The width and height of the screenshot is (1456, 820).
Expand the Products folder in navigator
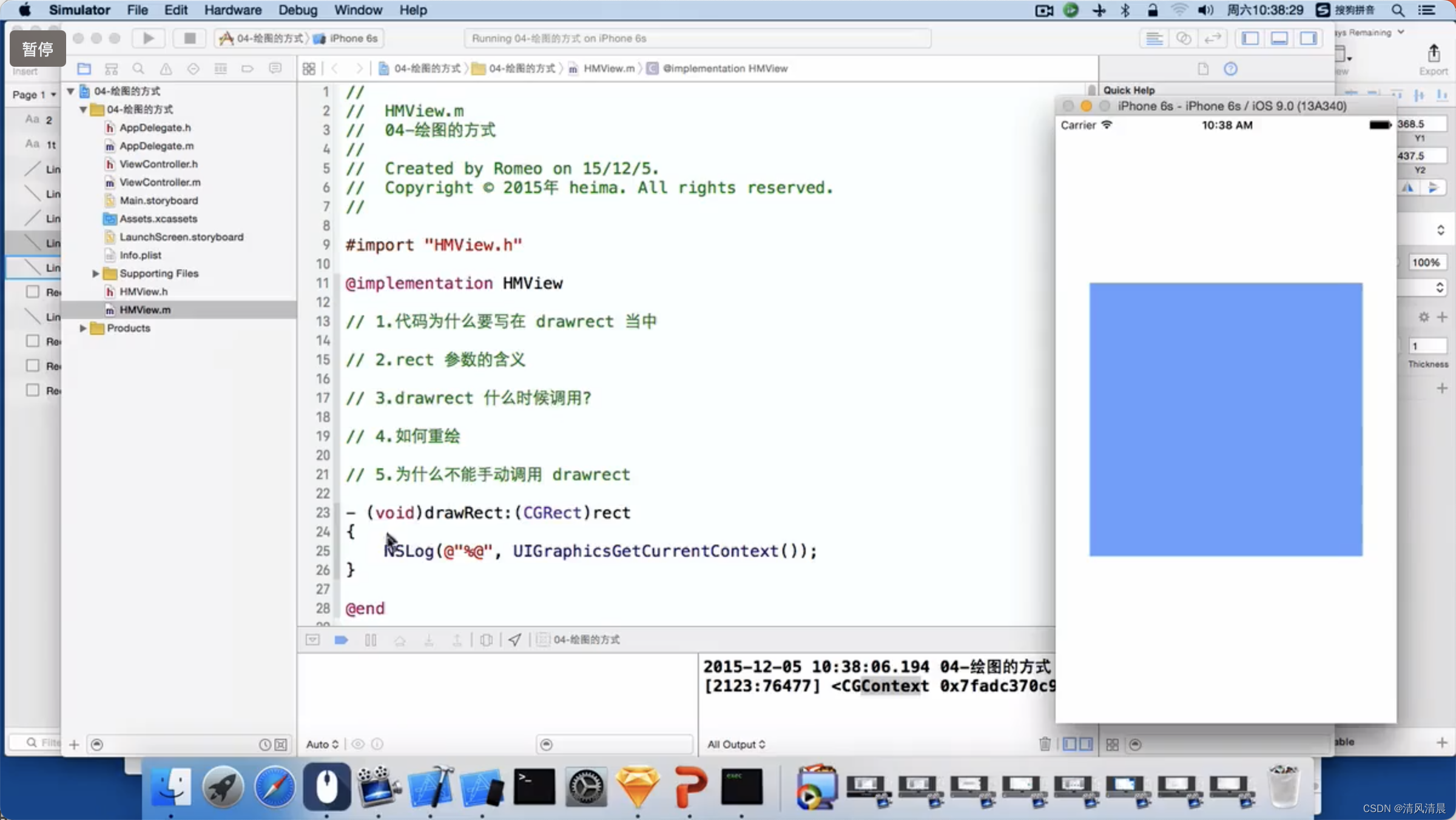coord(82,327)
